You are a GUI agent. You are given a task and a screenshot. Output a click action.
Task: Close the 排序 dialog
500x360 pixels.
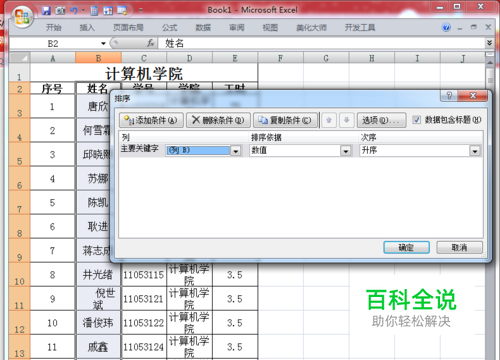click(x=473, y=96)
